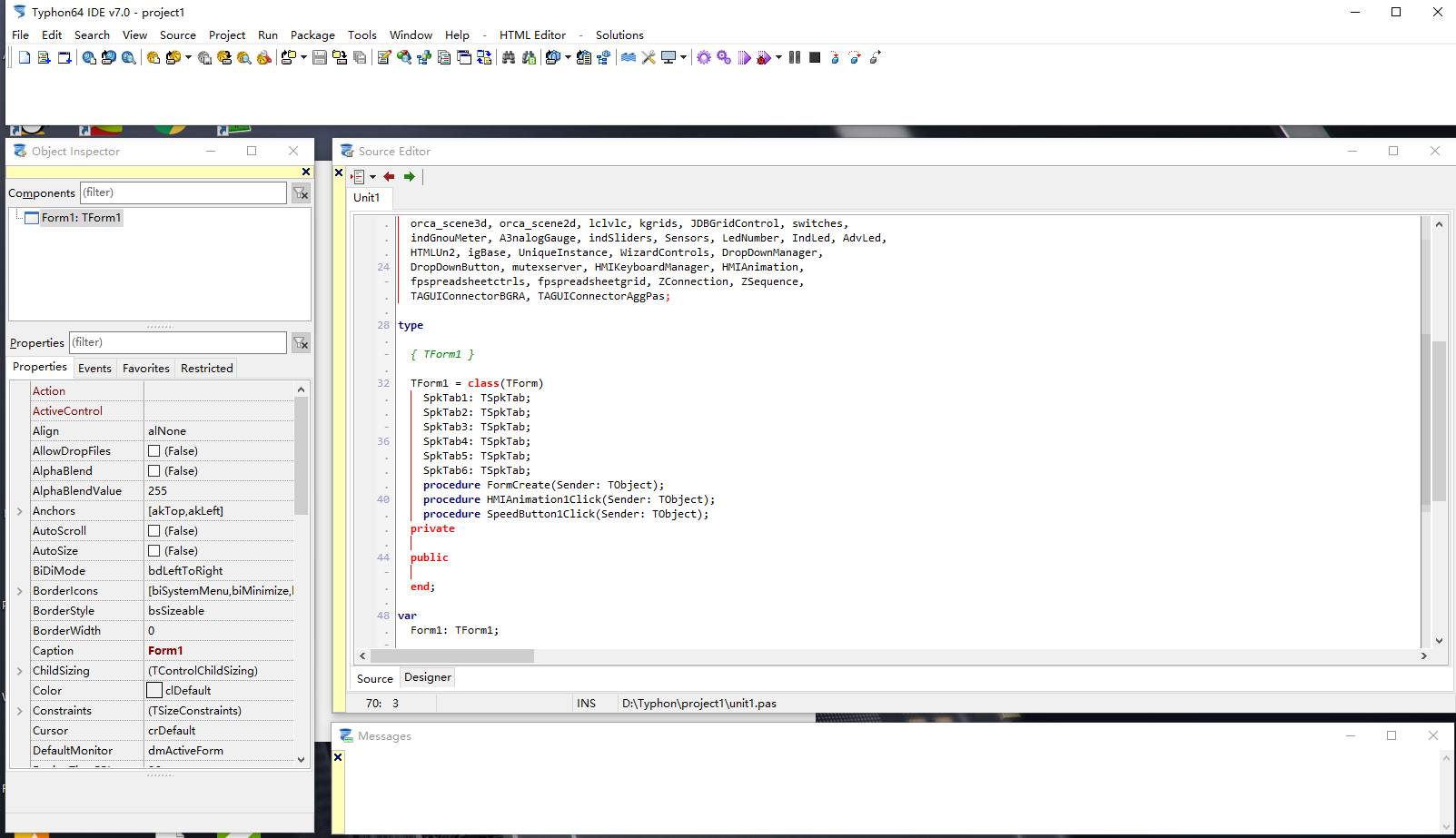Click the Source Editor horizontal scrollbar
The height and width of the screenshot is (838, 1456).
(x=894, y=656)
